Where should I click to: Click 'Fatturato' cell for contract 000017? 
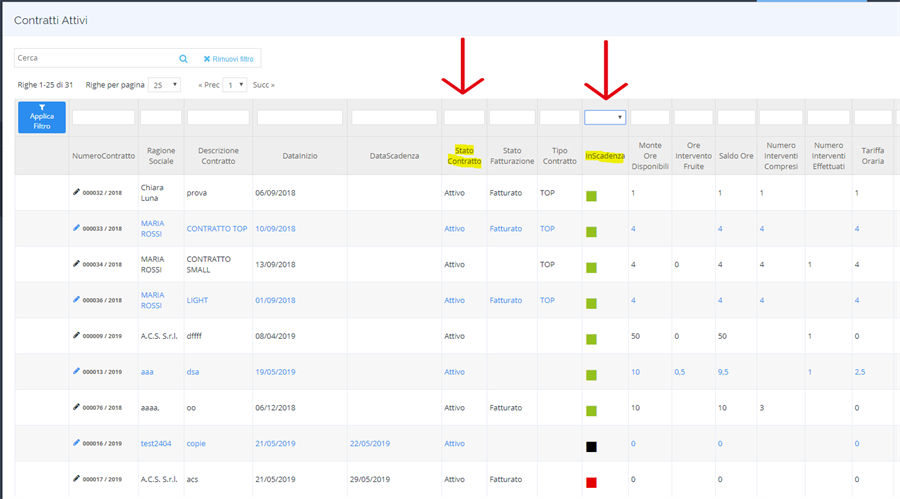pos(506,479)
